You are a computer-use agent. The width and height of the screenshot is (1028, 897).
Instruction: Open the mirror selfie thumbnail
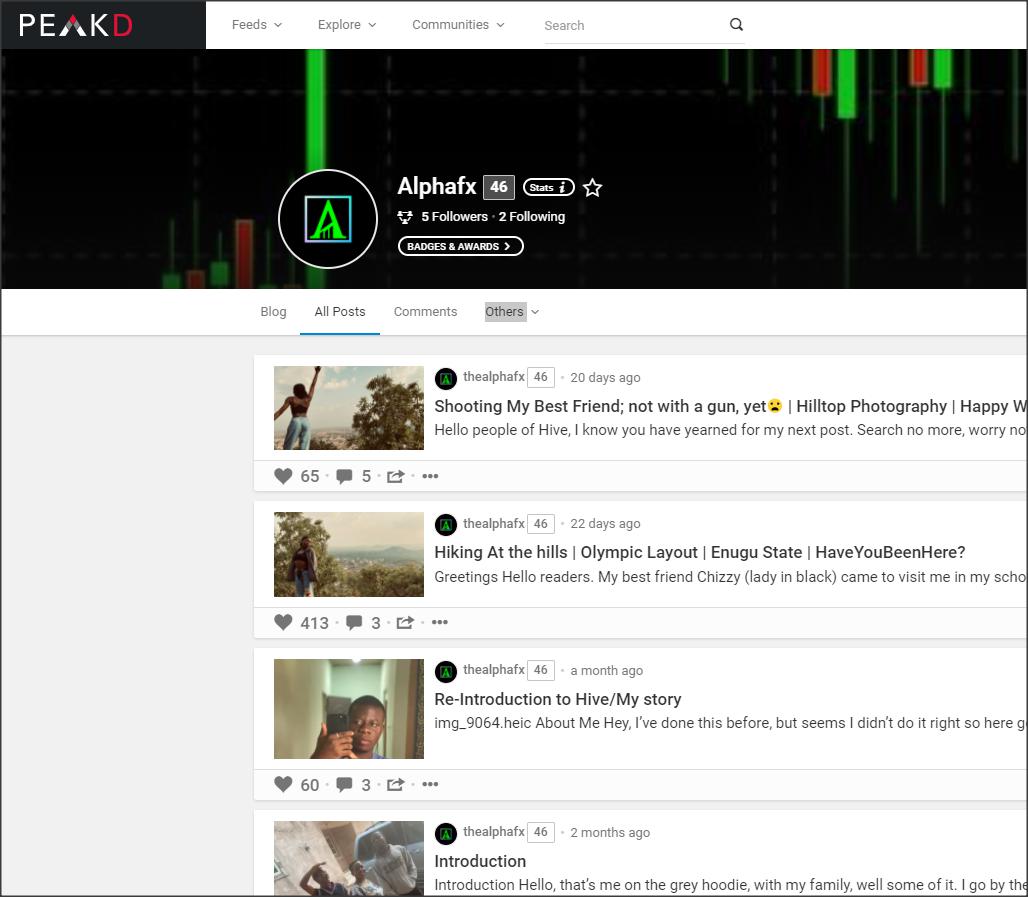coord(349,709)
